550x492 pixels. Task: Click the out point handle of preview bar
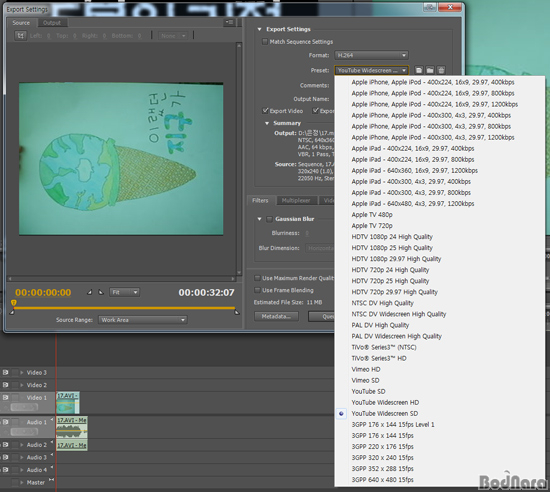click(237, 312)
